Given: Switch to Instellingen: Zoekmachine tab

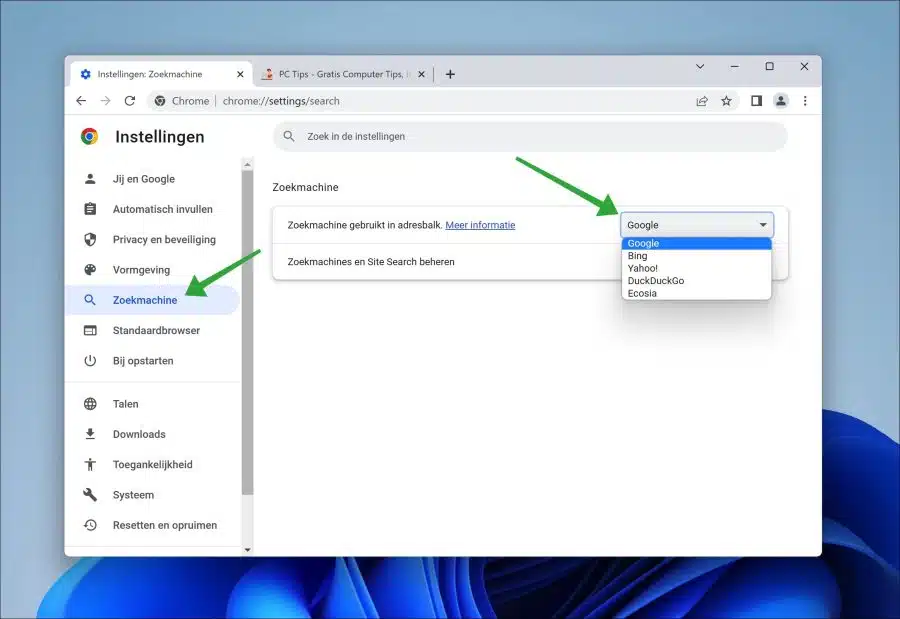Looking at the screenshot, I should (x=161, y=74).
